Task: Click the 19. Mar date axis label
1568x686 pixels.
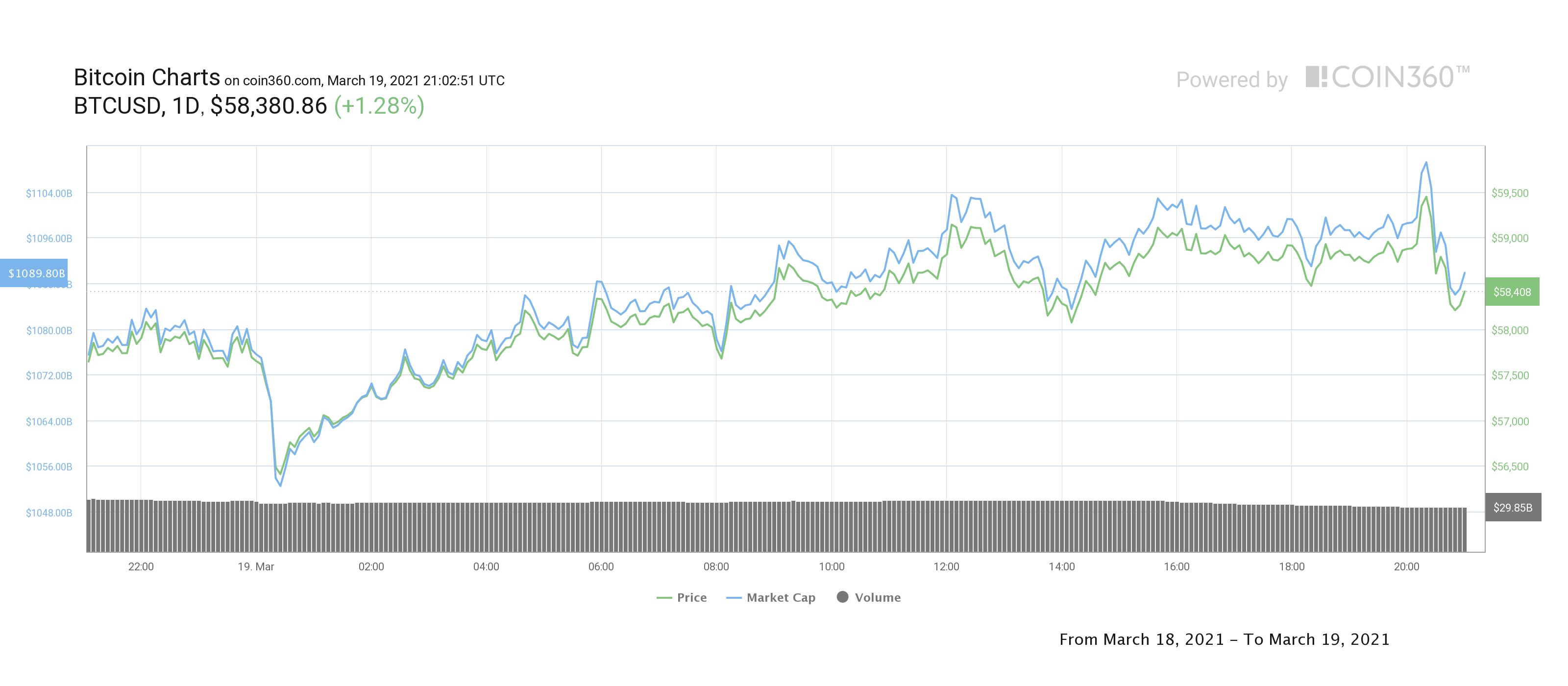Action: [x=256, y=567]
